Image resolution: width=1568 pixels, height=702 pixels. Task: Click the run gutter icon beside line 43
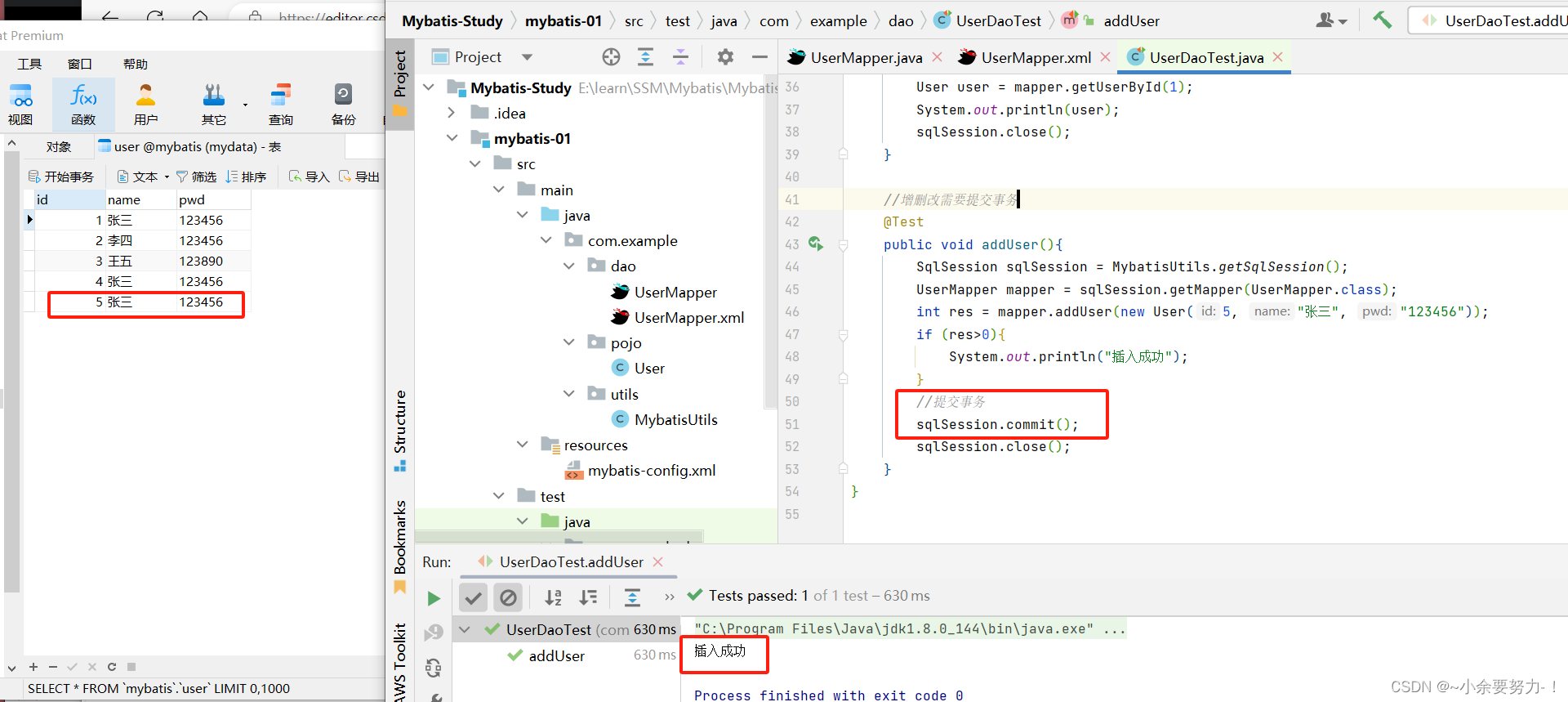[815, 244]
